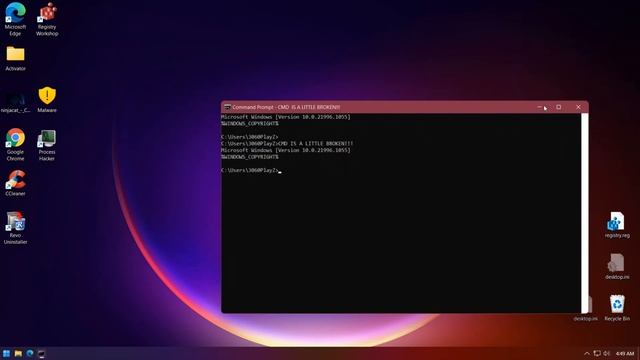Image resolution: width=640 pixels, height=360 pixels.
Task: Select the Activator folder on desktop
Action: (16, 58)
